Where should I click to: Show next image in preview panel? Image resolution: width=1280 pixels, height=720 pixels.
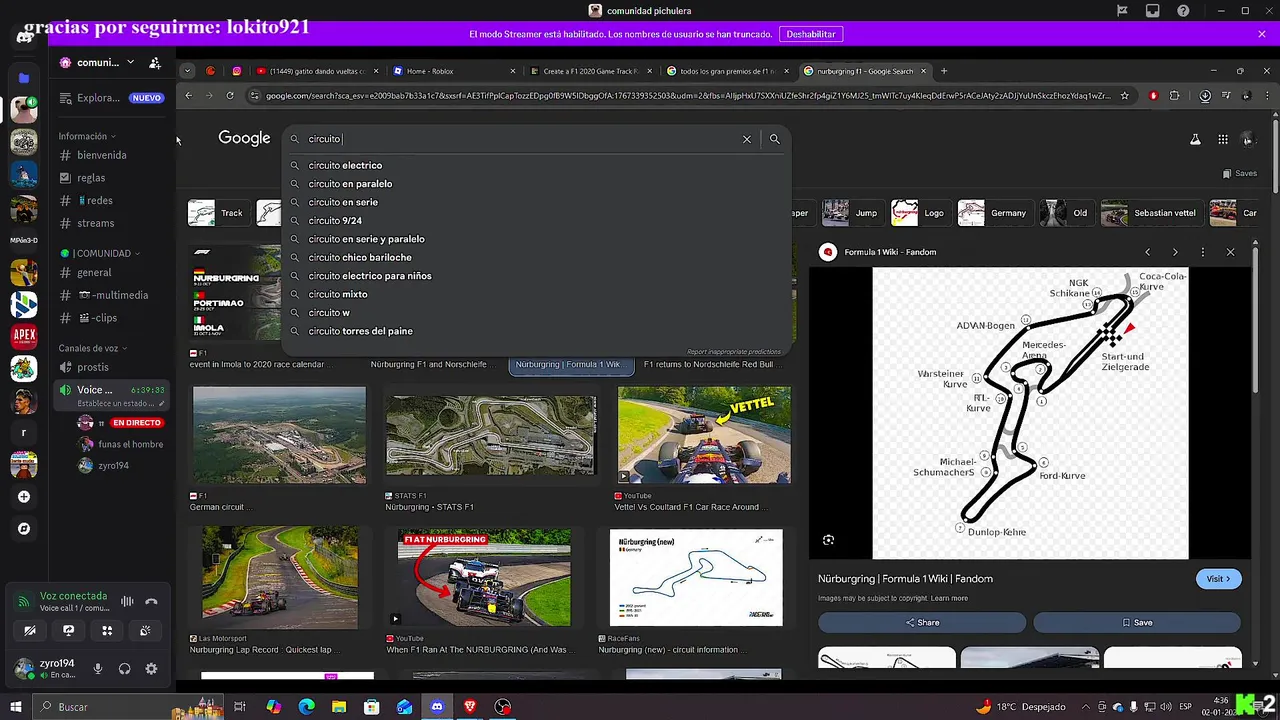click(x=1175, y=252)
